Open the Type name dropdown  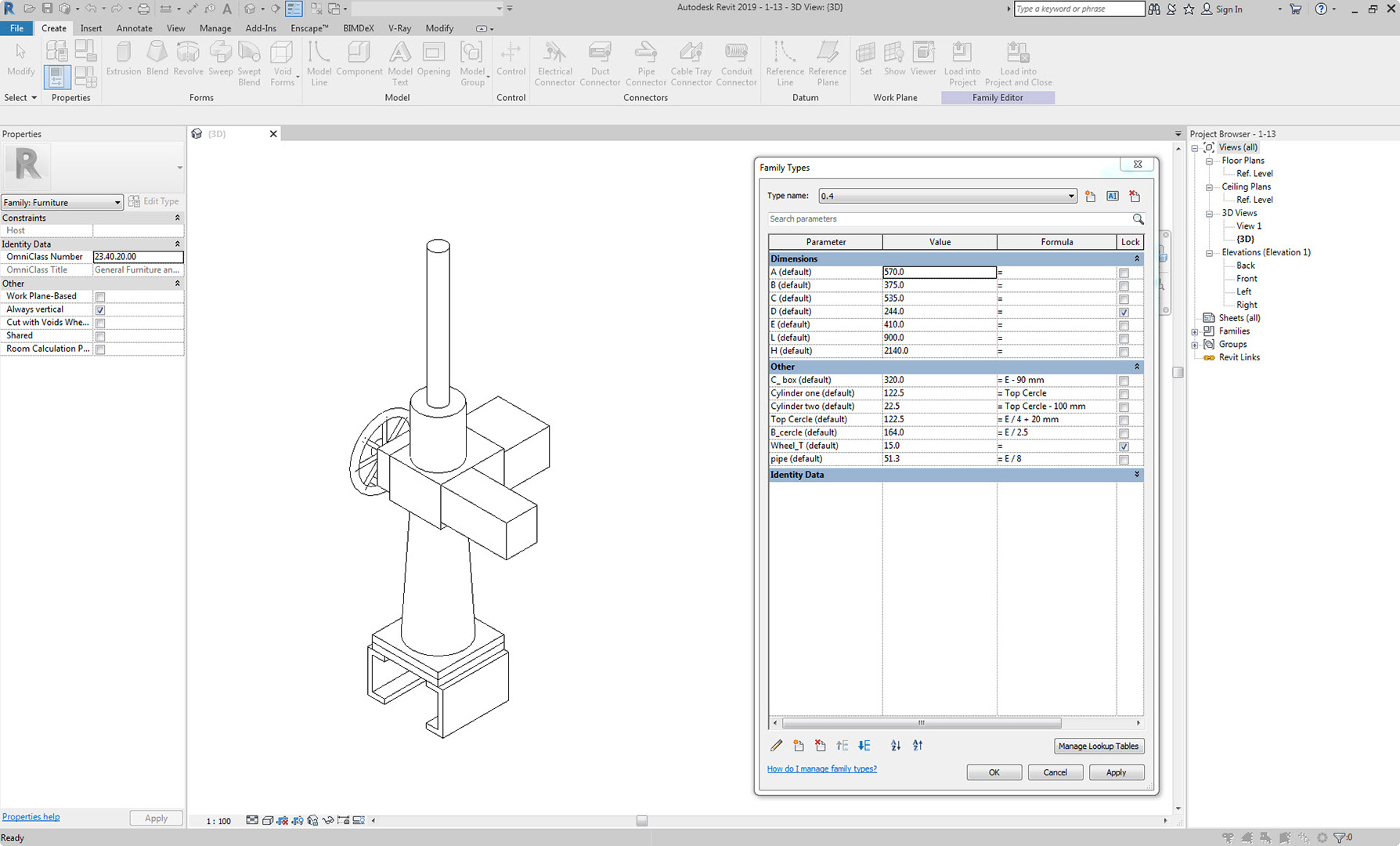[x=1070, y=196]
